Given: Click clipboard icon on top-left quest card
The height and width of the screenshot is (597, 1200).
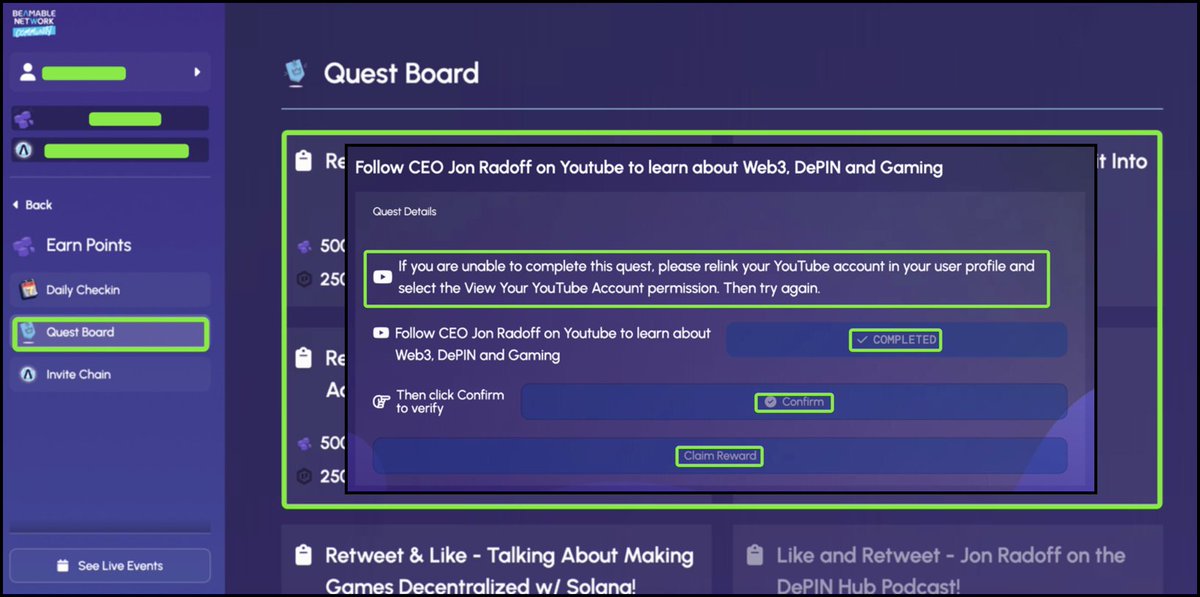Looking at the screenshot, I should [304, 161].
